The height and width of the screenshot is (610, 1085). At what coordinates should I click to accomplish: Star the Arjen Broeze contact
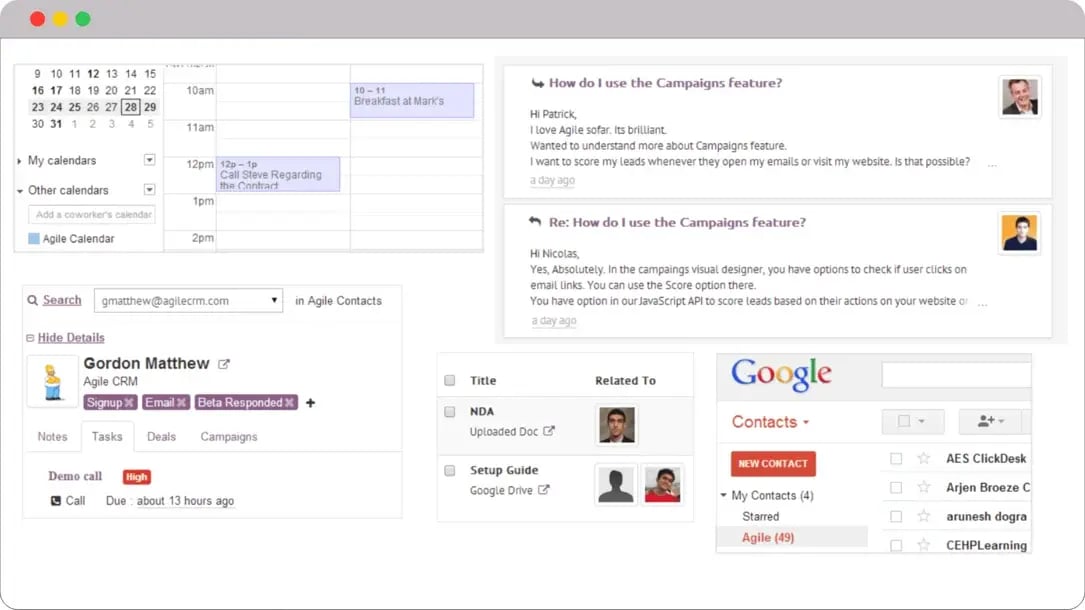(924, 487)
